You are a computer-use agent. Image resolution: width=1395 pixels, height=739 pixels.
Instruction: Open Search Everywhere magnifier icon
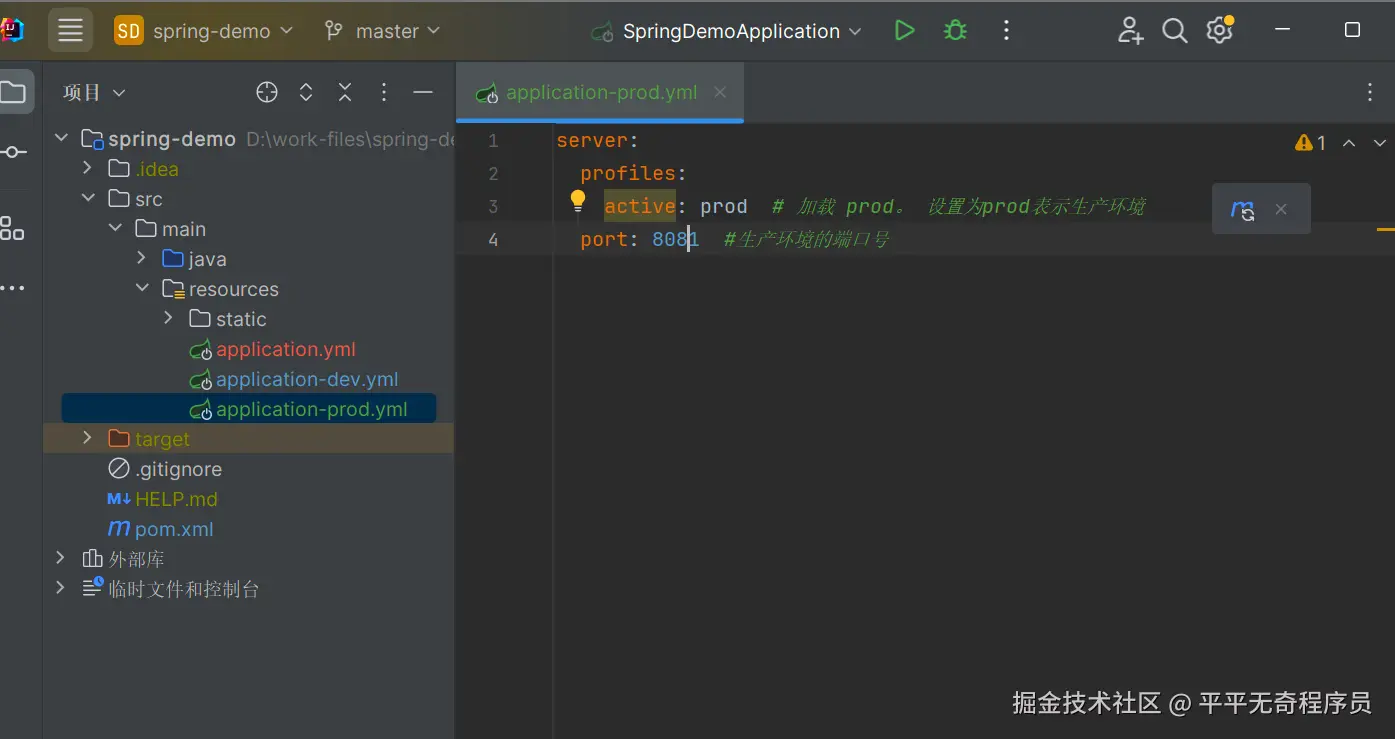(x=1175, y=30)
